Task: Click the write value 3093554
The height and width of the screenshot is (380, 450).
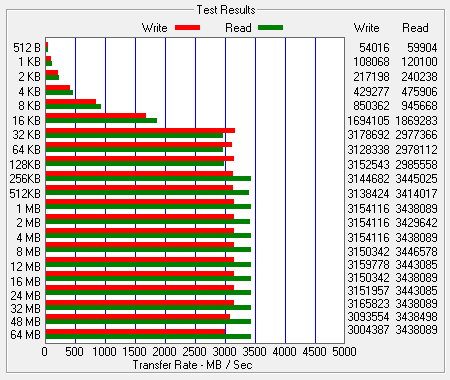Action: tap(368, 316)
